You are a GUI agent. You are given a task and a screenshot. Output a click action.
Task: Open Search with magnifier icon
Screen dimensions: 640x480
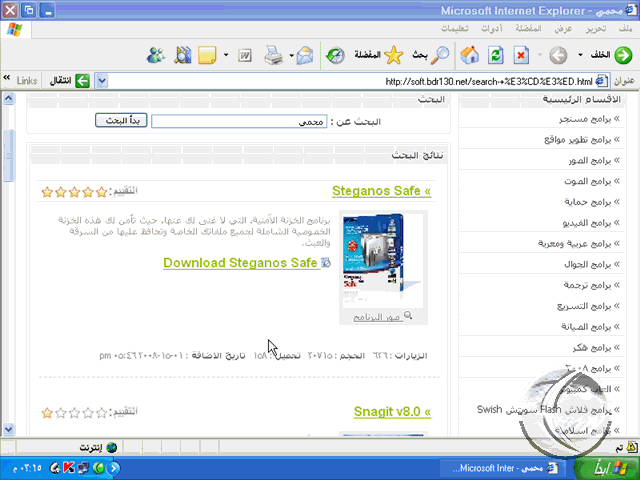(x=440, y=55)
